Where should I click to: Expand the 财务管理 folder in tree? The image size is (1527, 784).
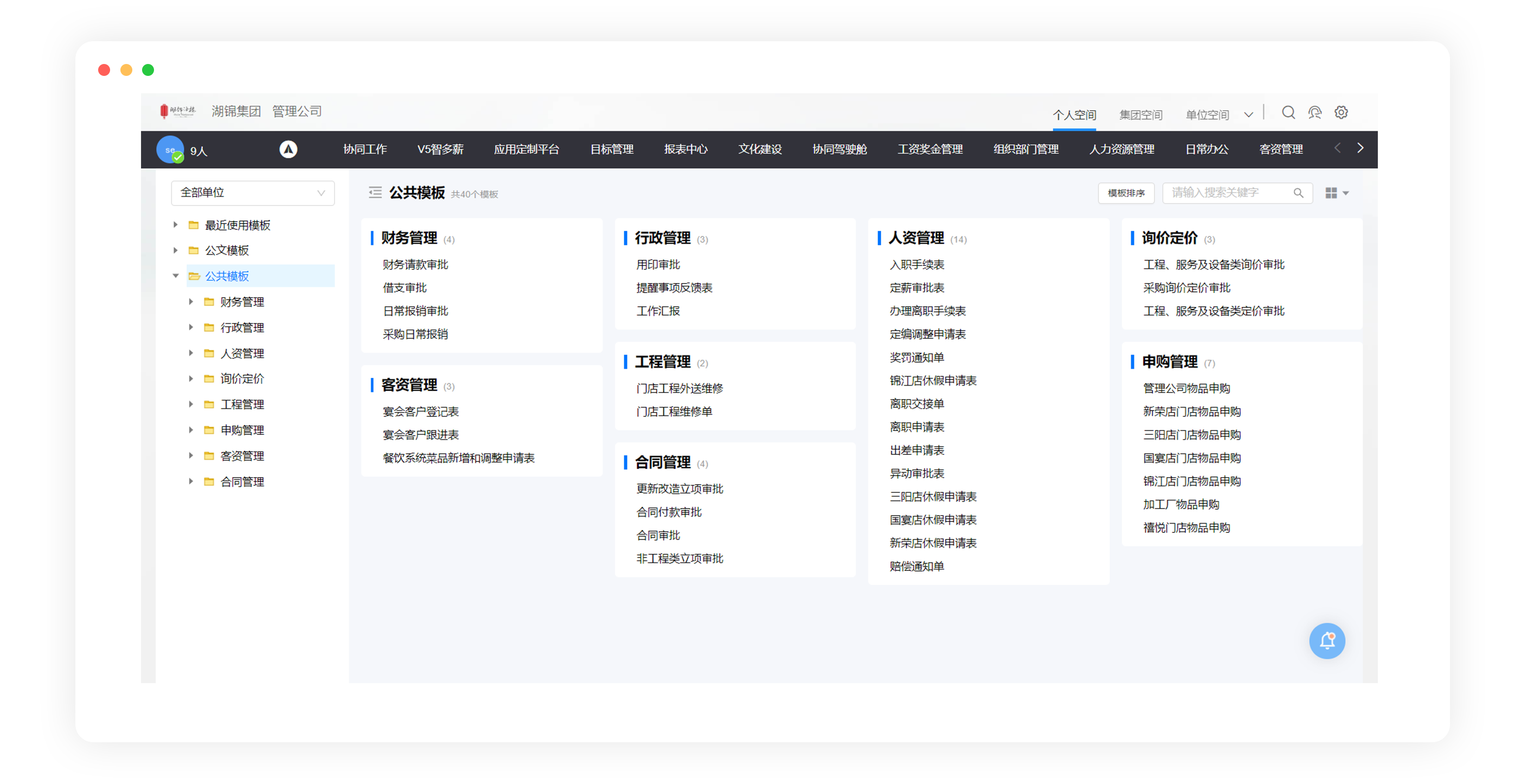191,301
